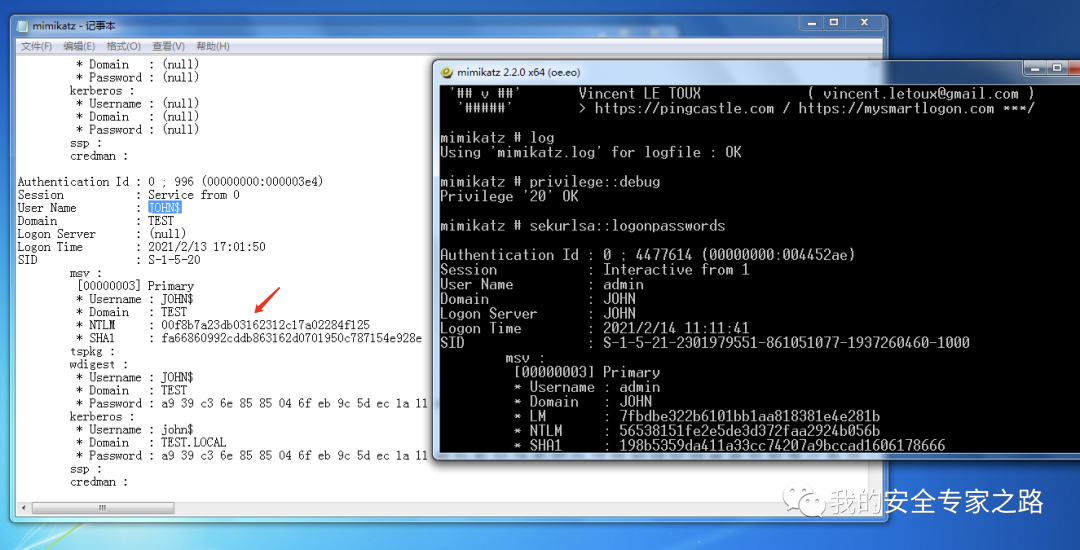Click the Notepad file icon in title bar

pyautogui.click(x=22, y=25)
